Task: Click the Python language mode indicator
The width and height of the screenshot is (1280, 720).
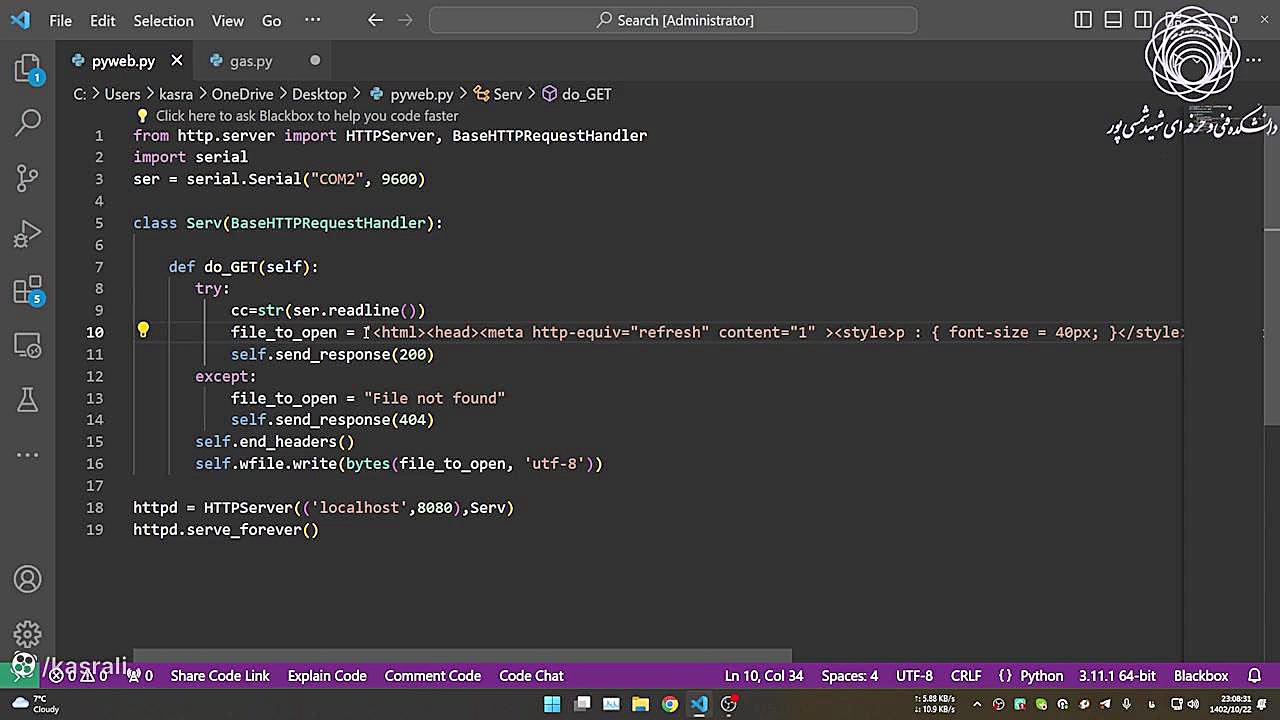Action: pyautogui.click(x=1041, y=676)
